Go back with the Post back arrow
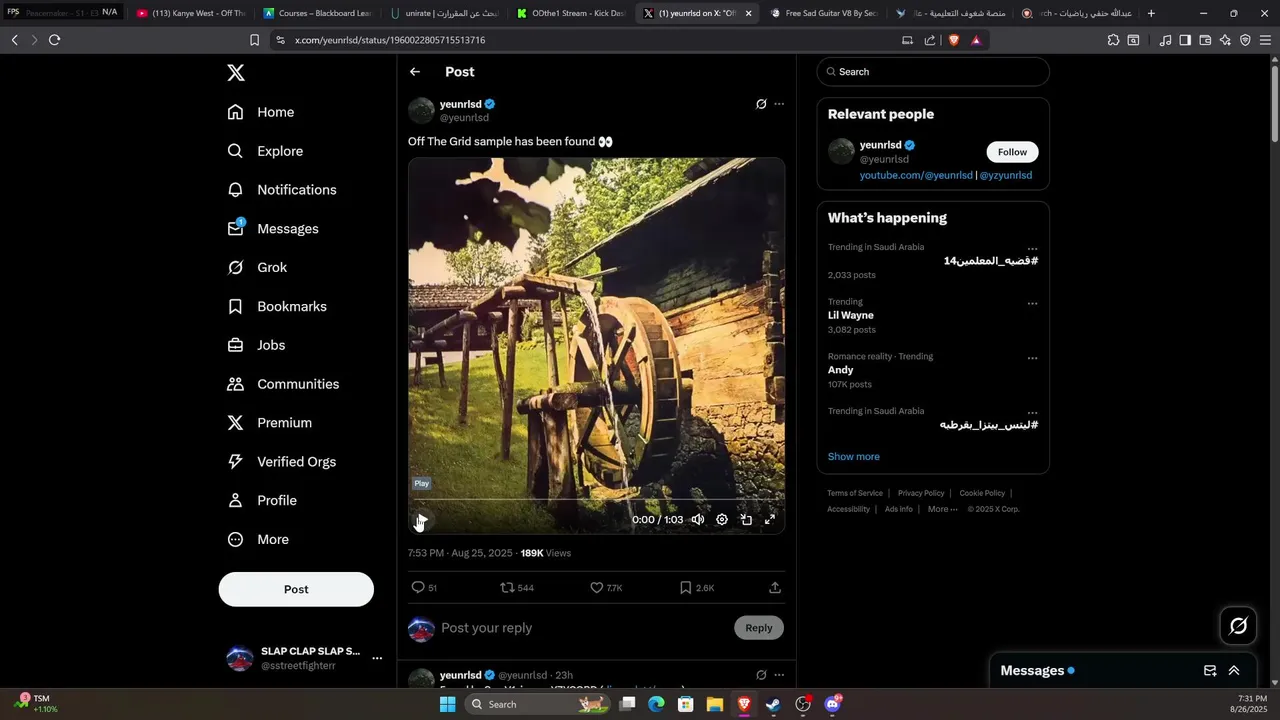The width and height of the screenshot is (1280, 720). pyautogui.click(x=415, y=72)
